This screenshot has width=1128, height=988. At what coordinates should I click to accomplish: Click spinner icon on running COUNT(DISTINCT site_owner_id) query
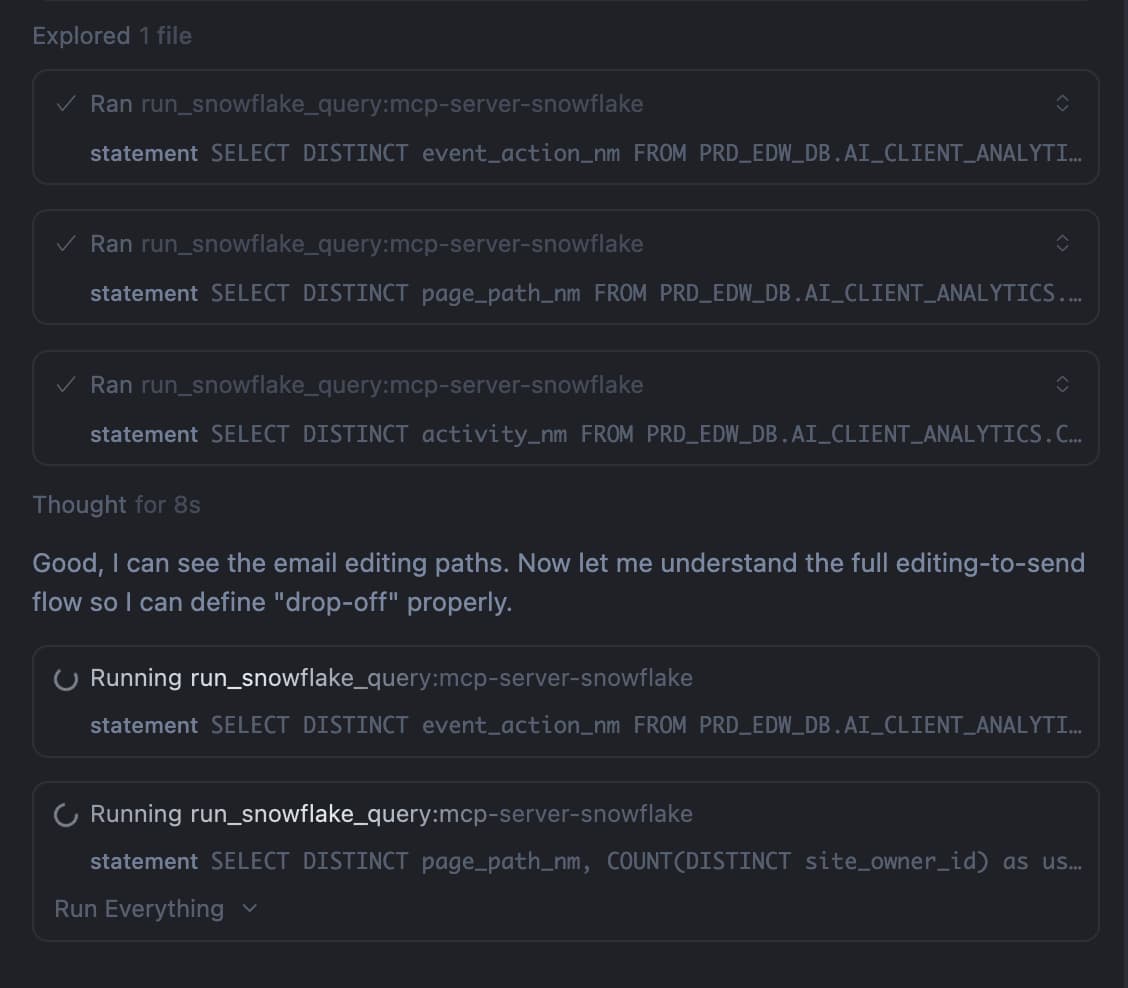click(66, 815)
